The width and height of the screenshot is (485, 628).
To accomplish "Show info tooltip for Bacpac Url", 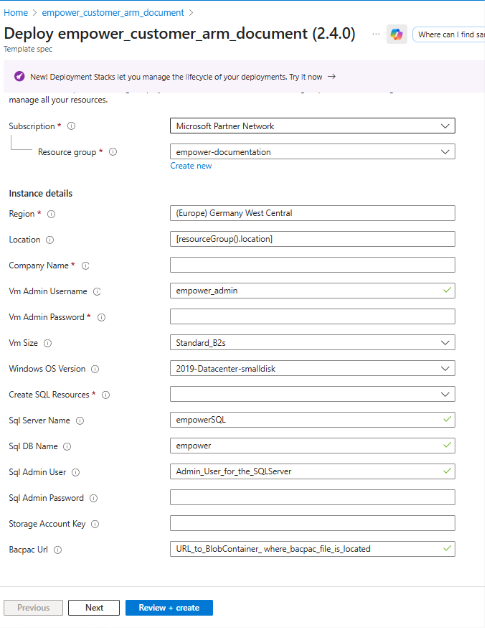I will point(58,550).
